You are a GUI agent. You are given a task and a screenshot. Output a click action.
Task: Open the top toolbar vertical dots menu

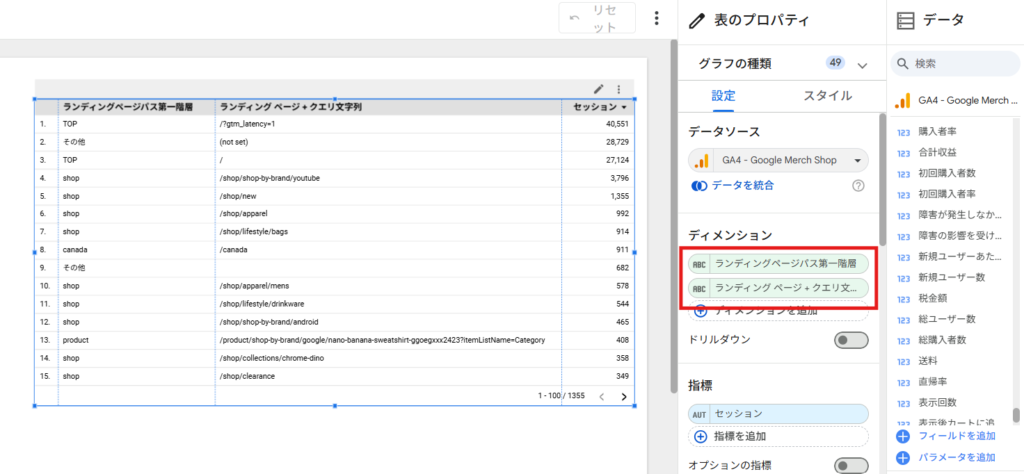pos(656,18)
